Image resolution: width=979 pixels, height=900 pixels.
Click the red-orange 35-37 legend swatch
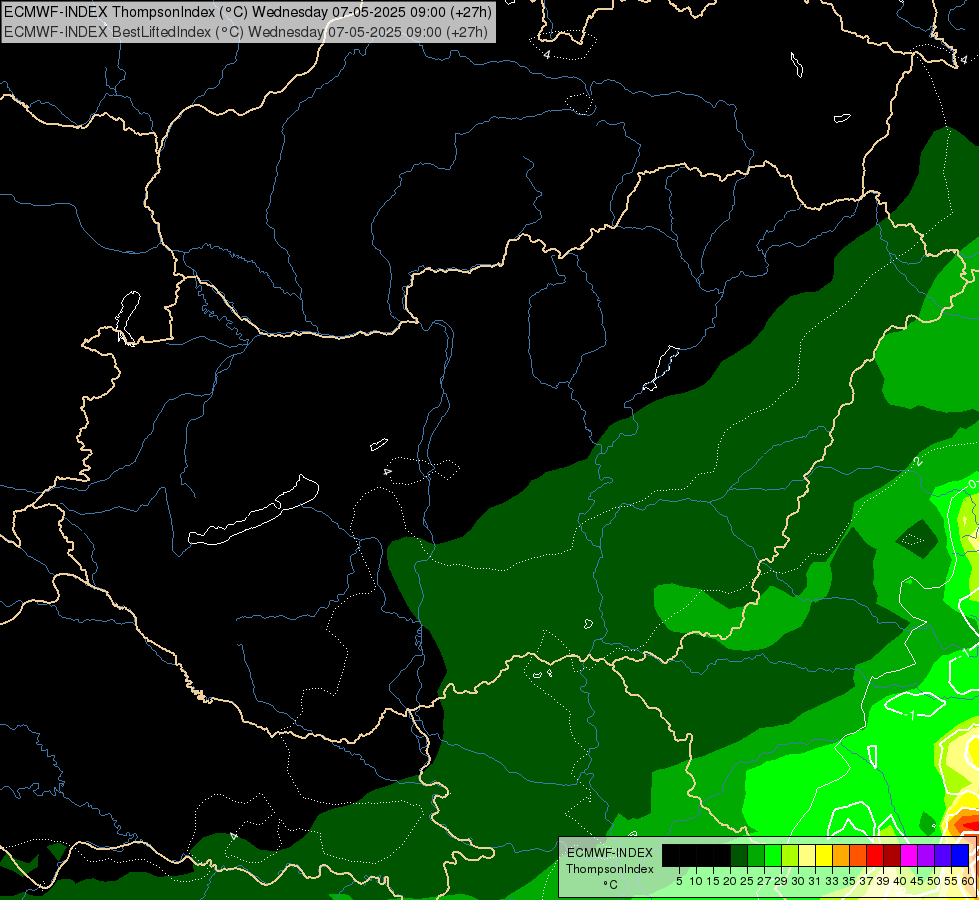pos(858,856)
